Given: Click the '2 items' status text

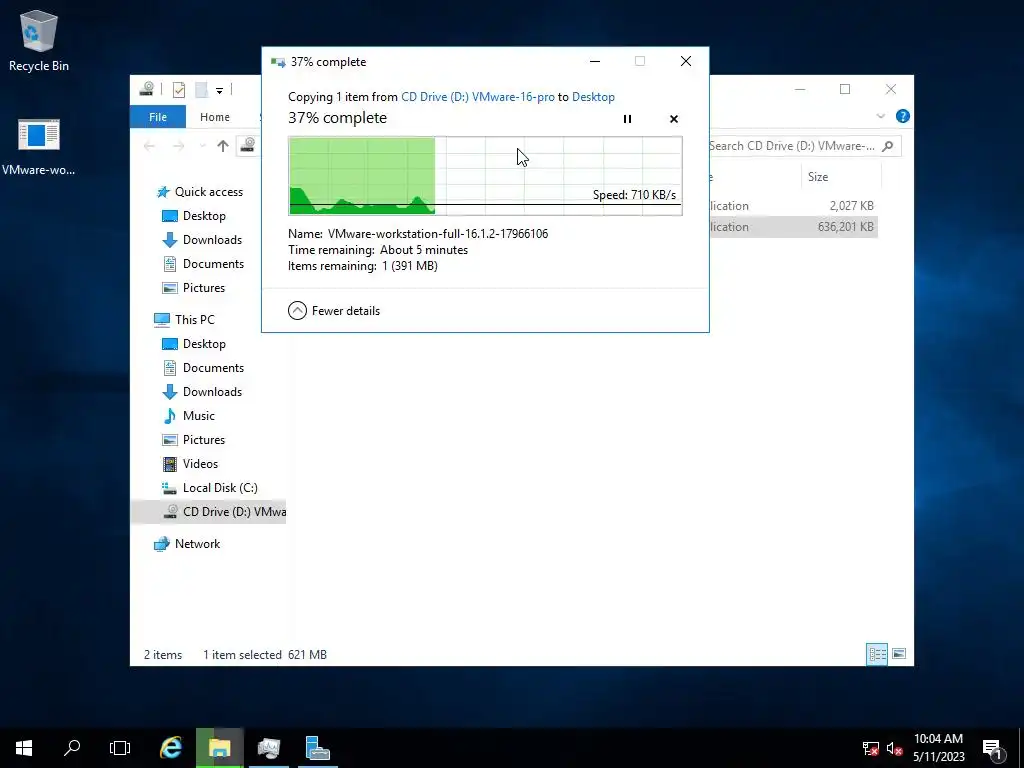Looking at the screenshot, I should pos(163,654).
